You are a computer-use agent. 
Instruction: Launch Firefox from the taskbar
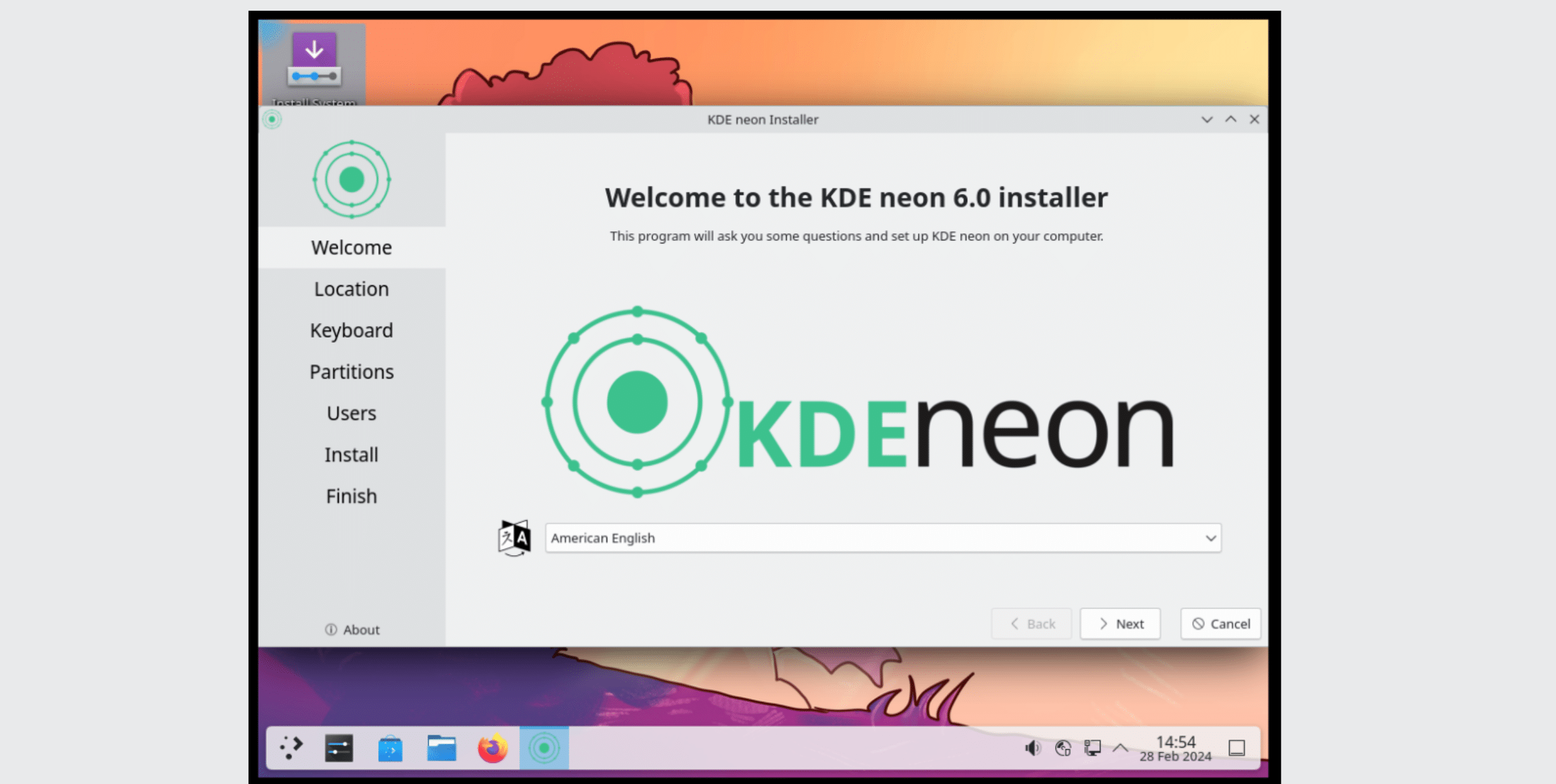(493, 748)
